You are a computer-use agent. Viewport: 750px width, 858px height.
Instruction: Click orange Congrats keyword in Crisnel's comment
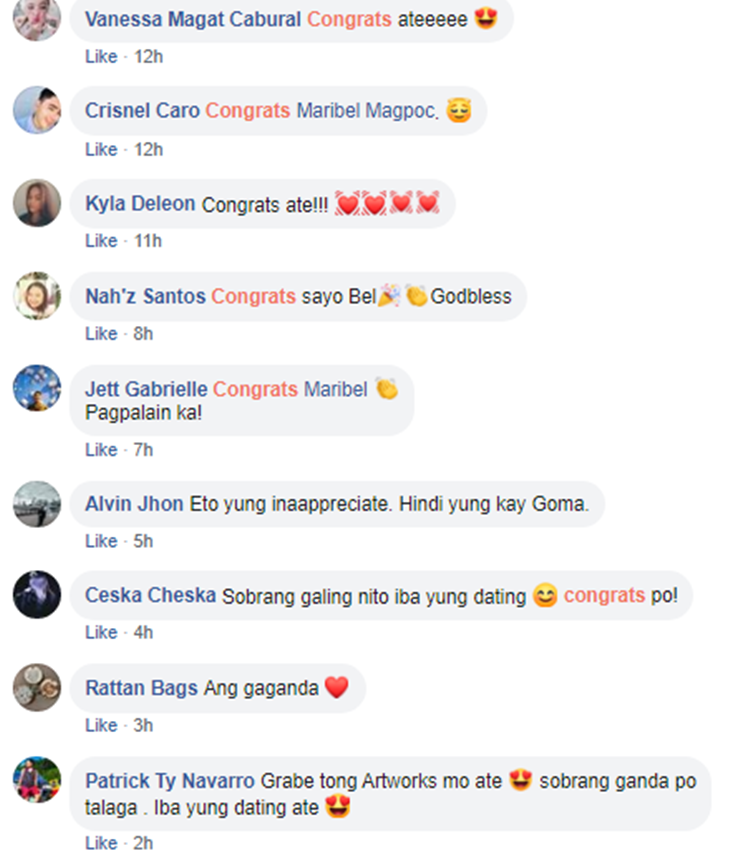click(x=248, y=111)
